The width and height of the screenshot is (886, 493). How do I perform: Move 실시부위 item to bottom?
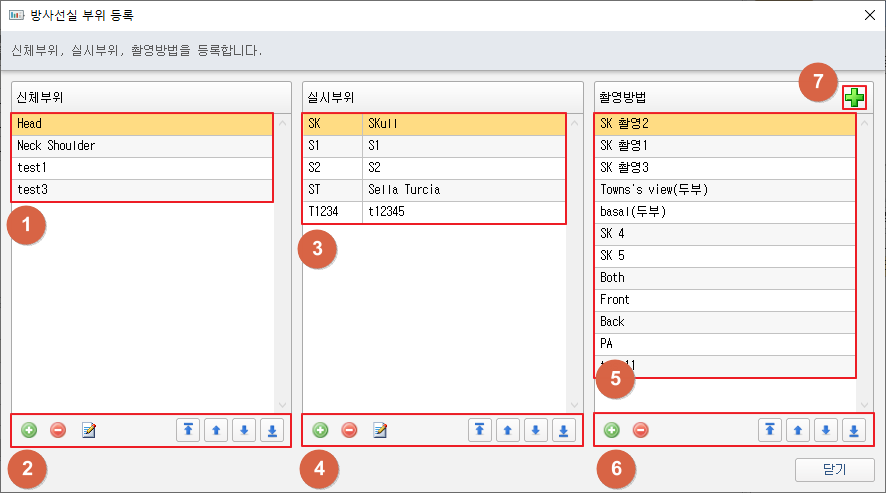[x=564, y=430]
